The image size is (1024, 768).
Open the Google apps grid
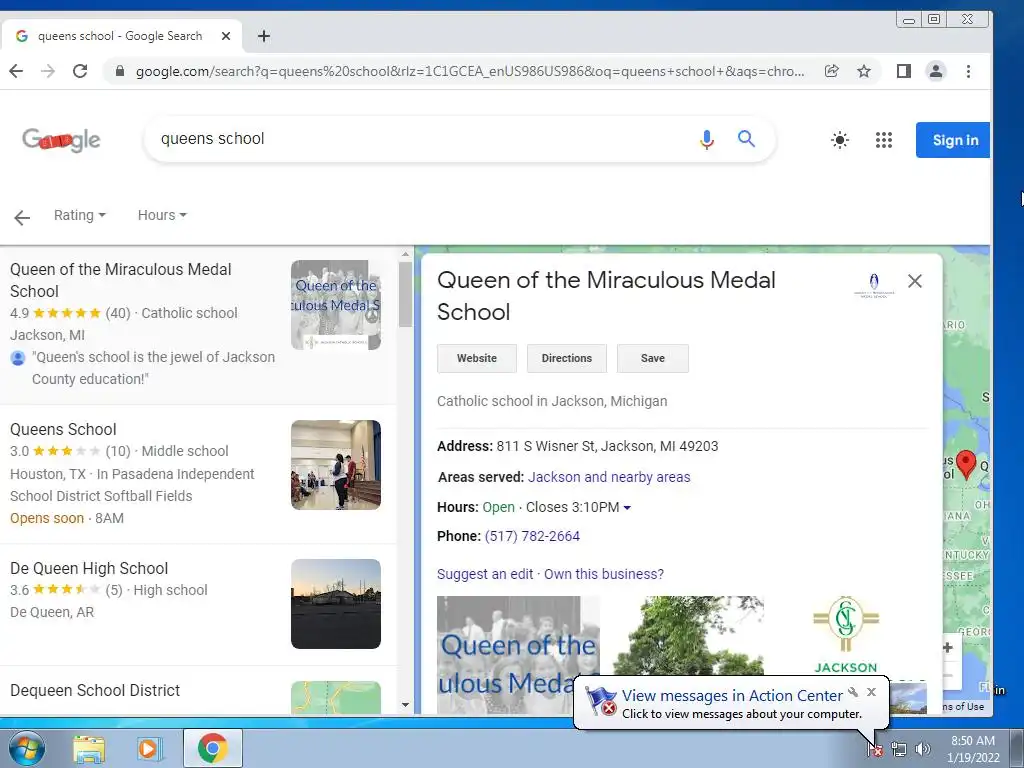click(884, 140)
